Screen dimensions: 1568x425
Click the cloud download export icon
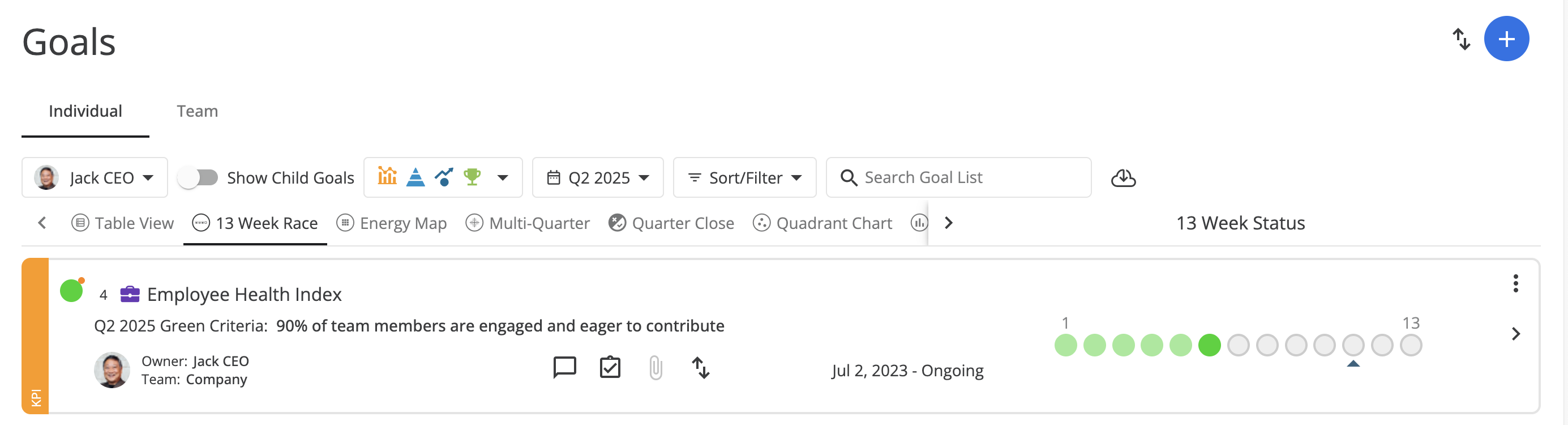[1123, 177]
